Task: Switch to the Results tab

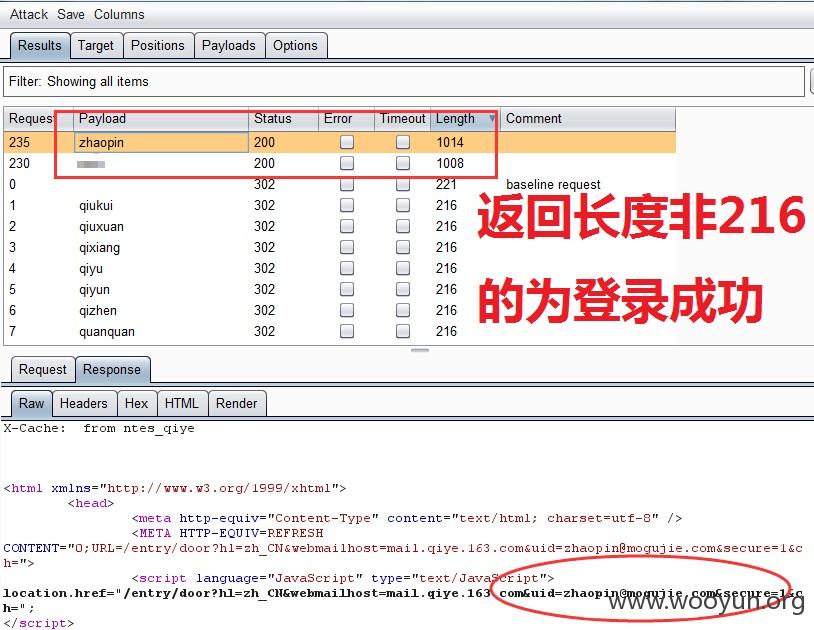Action: (39, 46)
